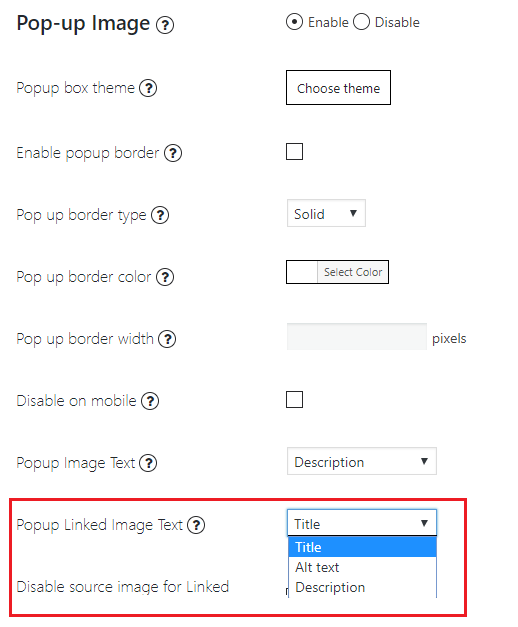This screenshot has width=518, height=627.
Task: Open the Solid border type dropdown
Action: [x=326, y=214]
